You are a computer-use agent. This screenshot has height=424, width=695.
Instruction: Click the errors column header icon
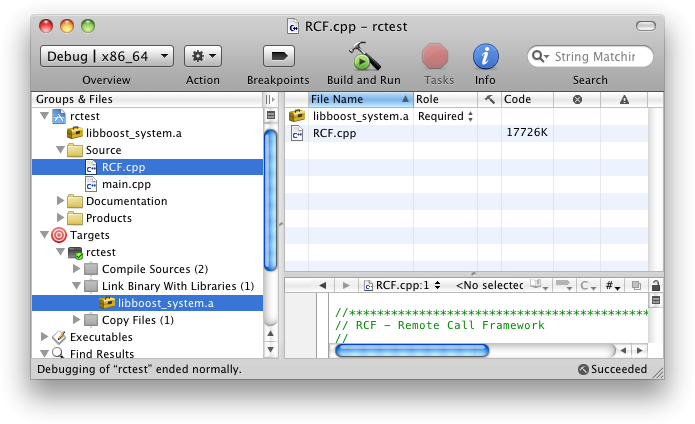pyautogui.click(x=577, y=99)
